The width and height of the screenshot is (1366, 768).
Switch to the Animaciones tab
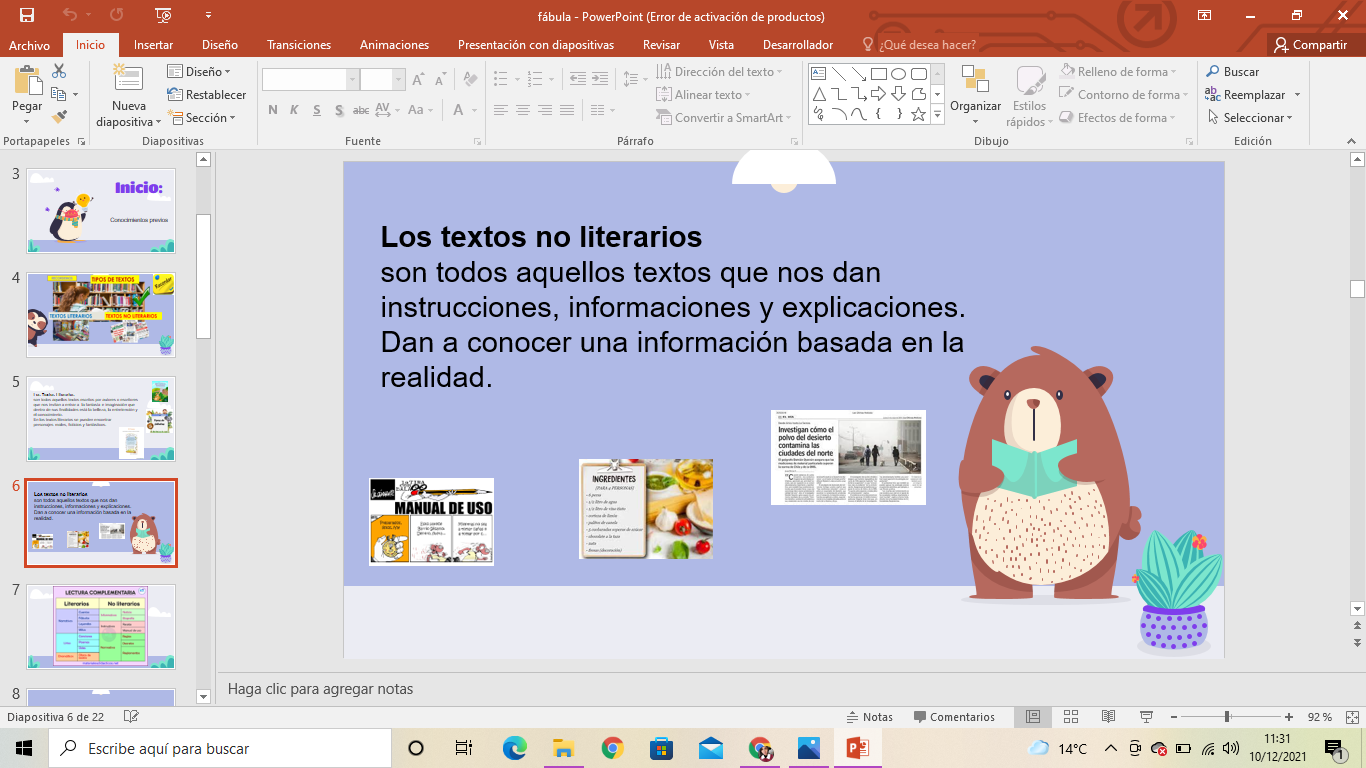tap(394, 45)
